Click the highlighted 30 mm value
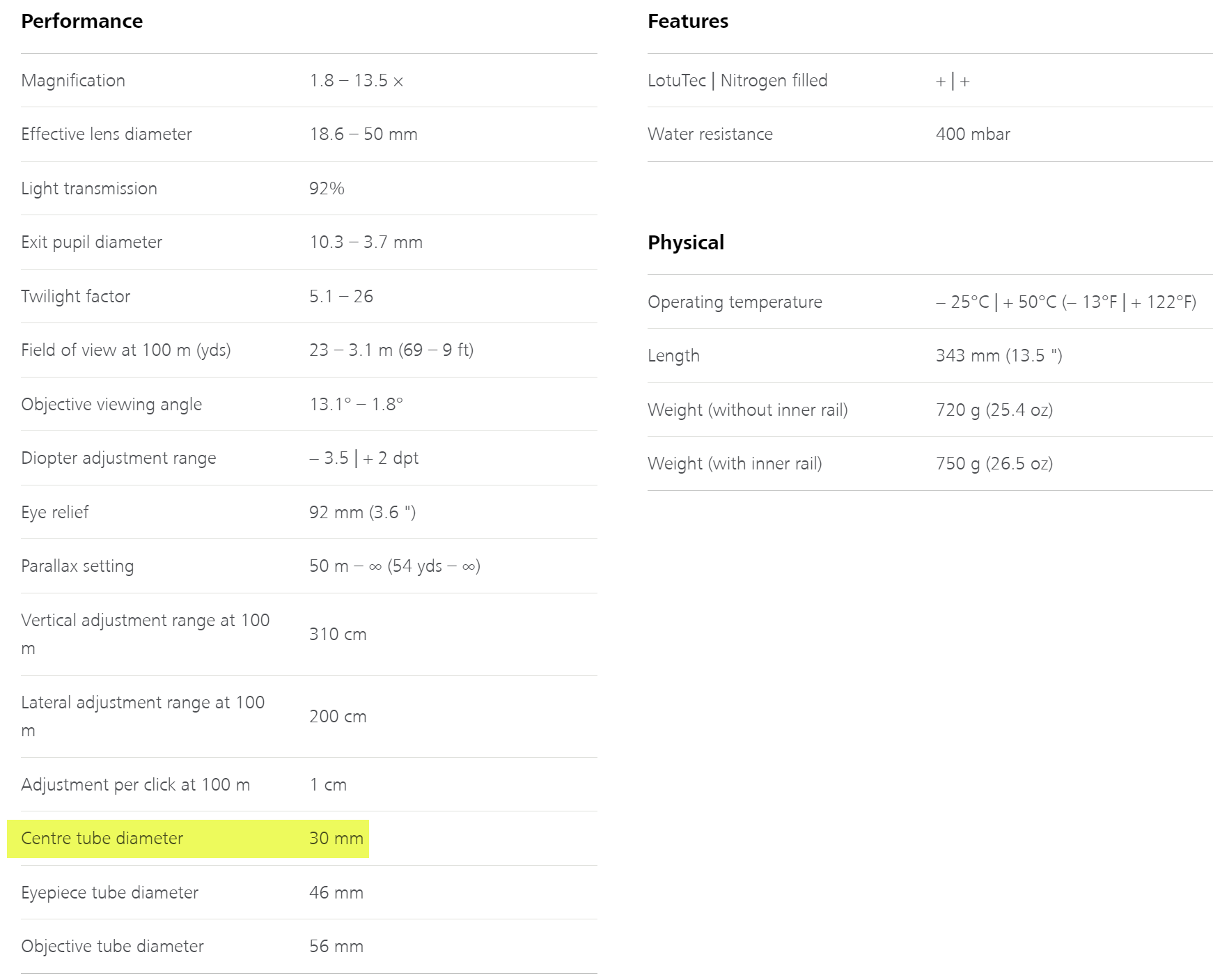 tap(336, 839)
